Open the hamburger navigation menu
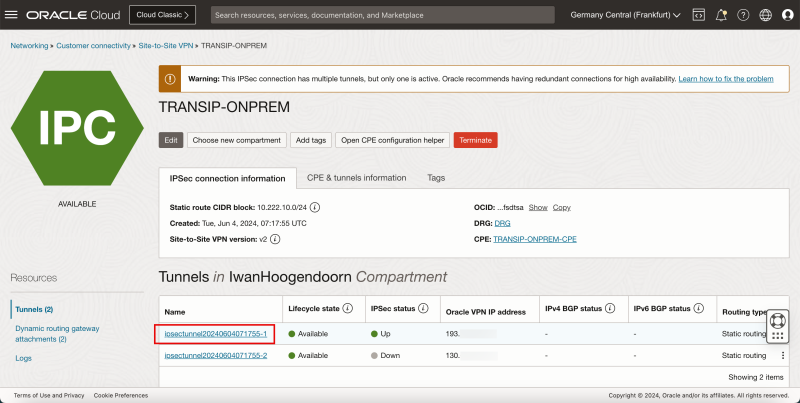 pos(12,15)
